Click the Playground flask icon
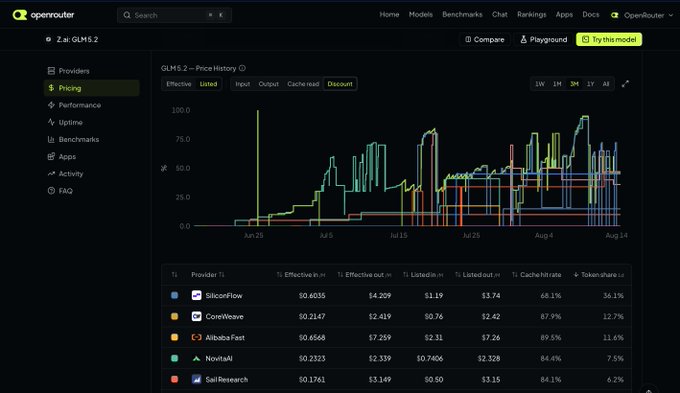This screenshot has width=680, height=393. [523, 39]
